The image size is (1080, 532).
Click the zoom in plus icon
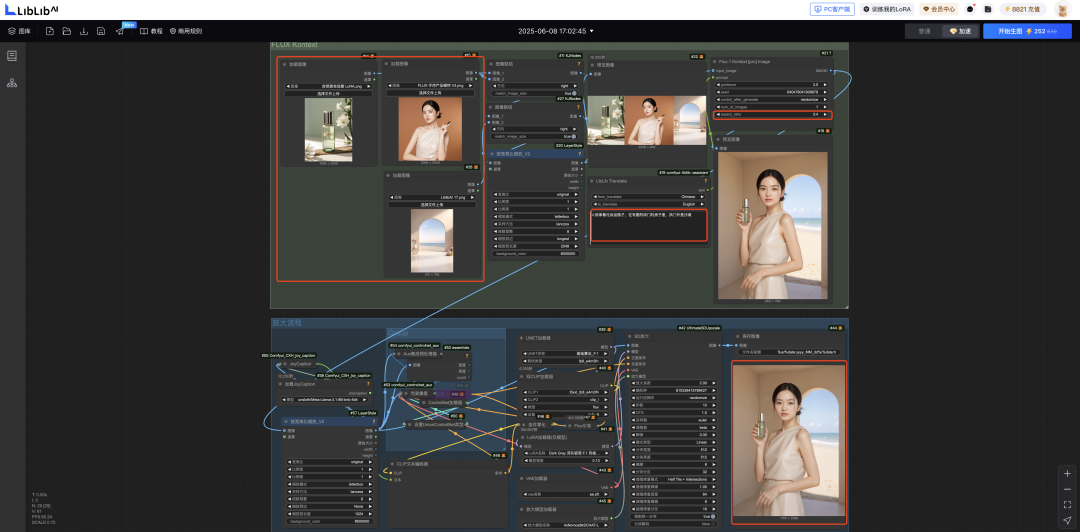(x=1067, y=472)
